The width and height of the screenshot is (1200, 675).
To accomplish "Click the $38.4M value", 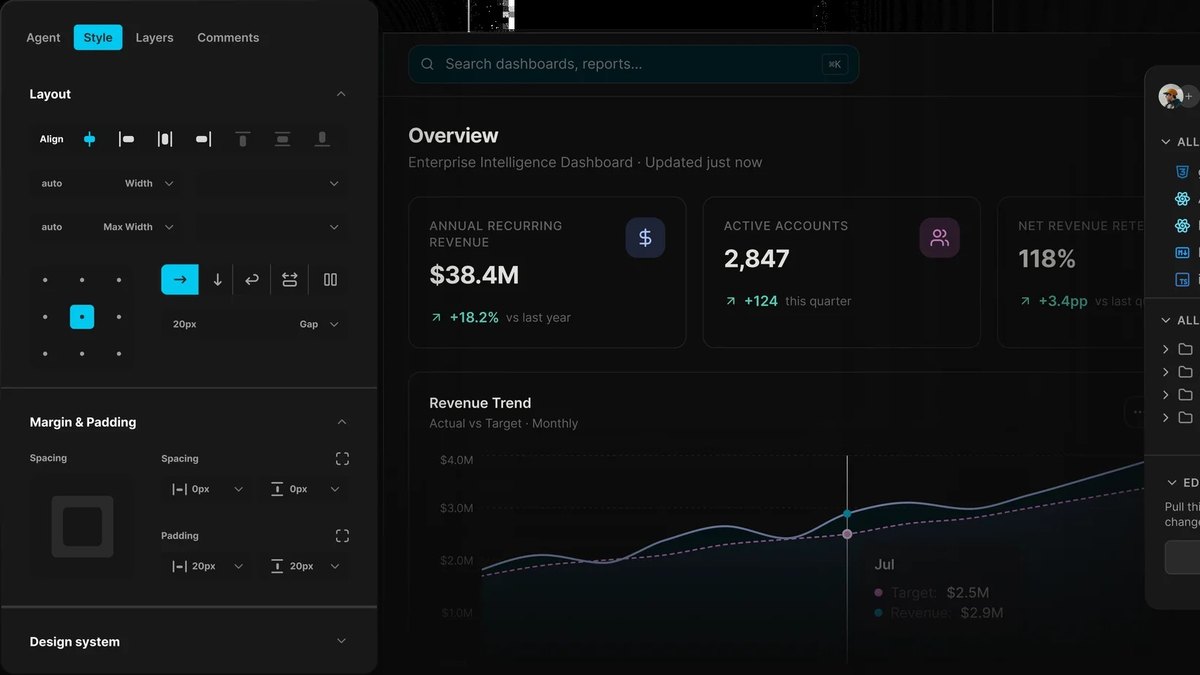I will [474, 275].
